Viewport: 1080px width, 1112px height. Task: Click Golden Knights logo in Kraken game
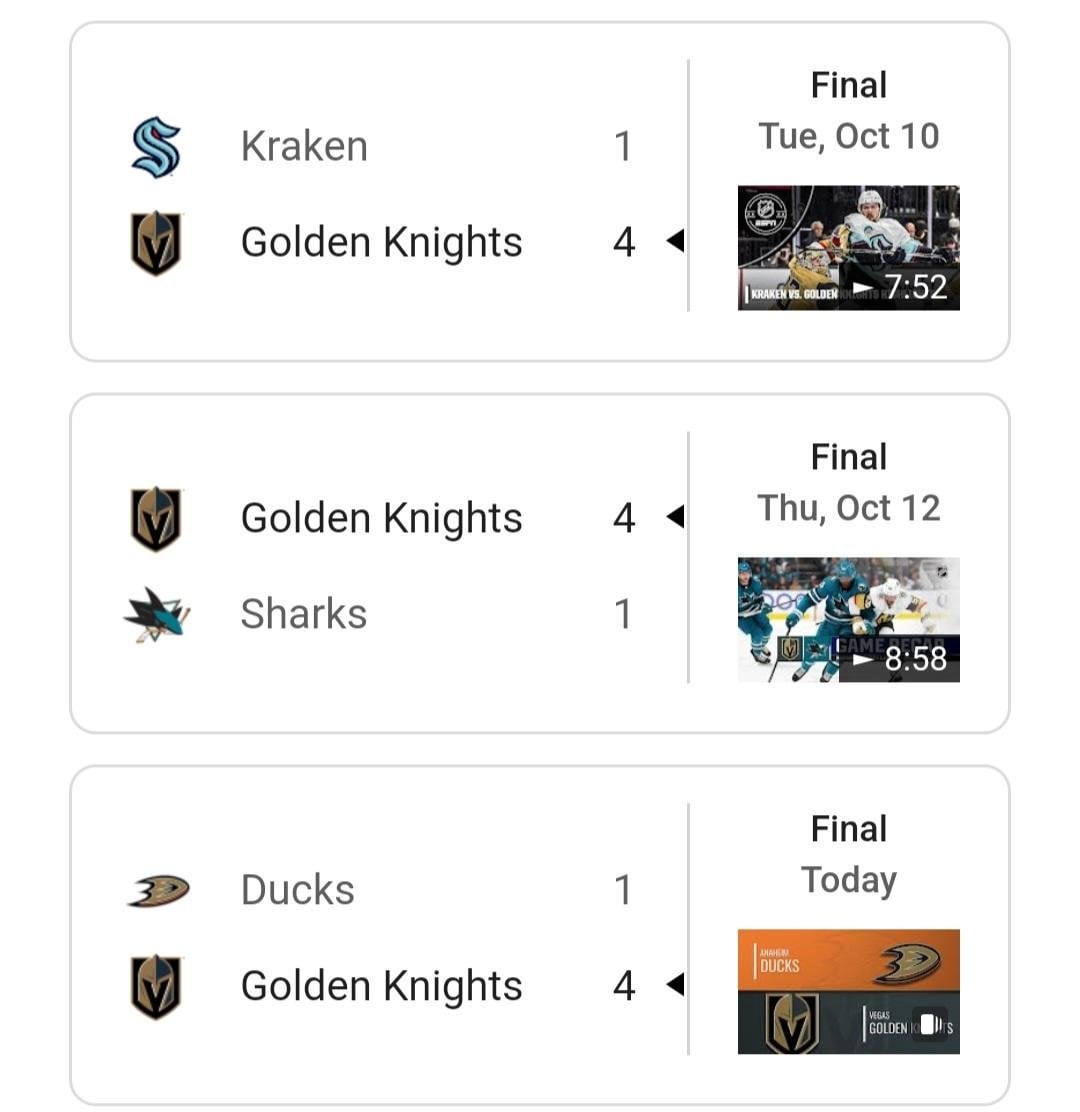pos(156,243)
